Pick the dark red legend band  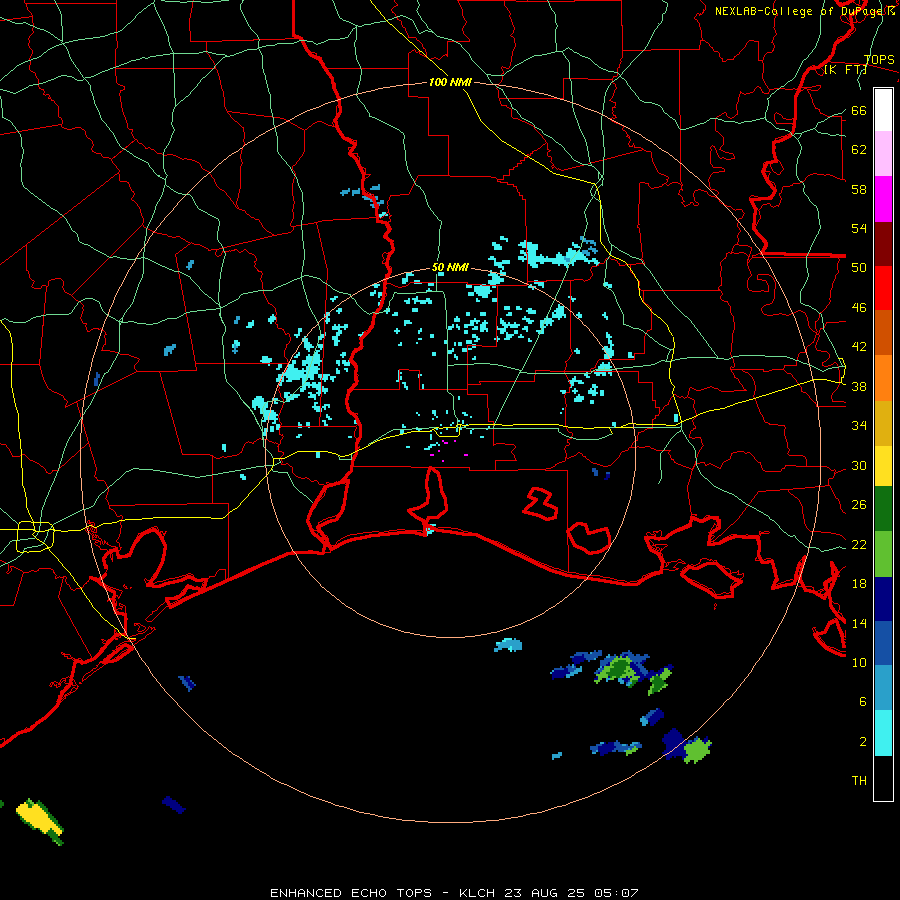point(883,243)
